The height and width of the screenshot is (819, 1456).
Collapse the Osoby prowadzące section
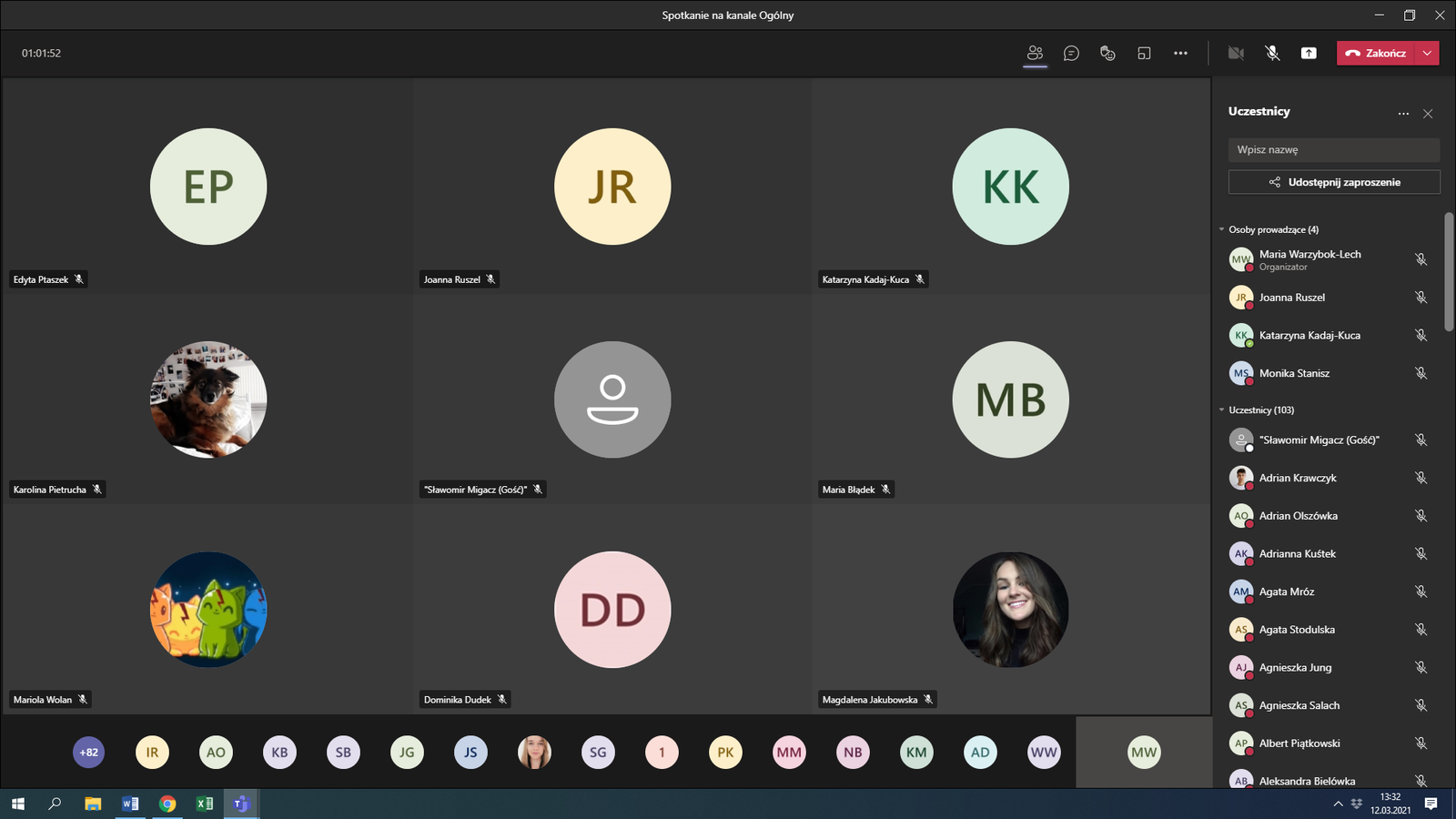tap(1222, 229)
